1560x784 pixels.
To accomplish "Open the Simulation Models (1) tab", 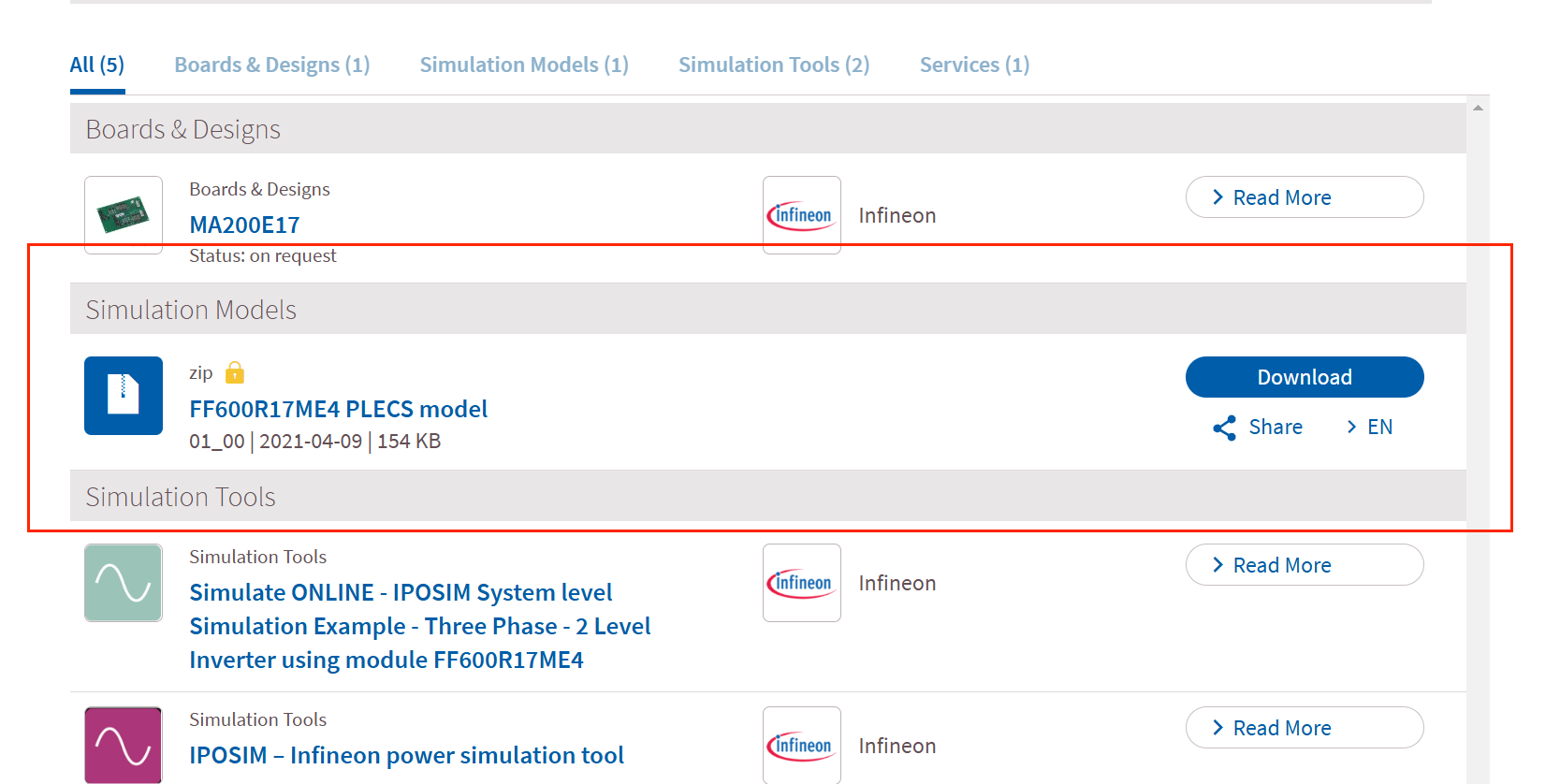I will point(524,65).
